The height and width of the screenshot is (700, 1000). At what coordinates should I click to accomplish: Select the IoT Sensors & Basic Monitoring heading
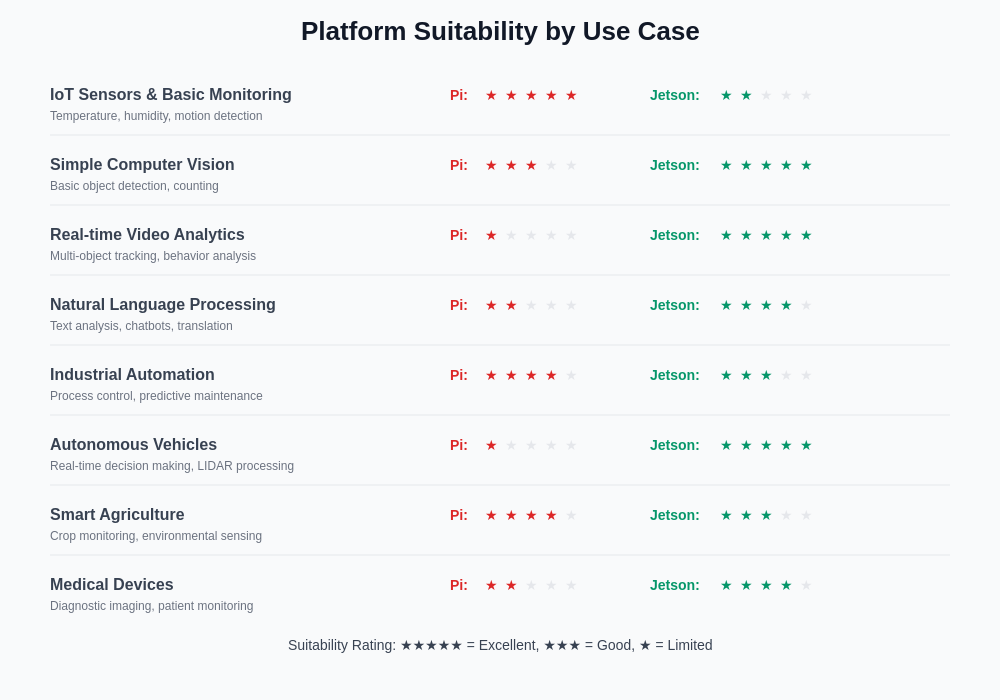171,95
